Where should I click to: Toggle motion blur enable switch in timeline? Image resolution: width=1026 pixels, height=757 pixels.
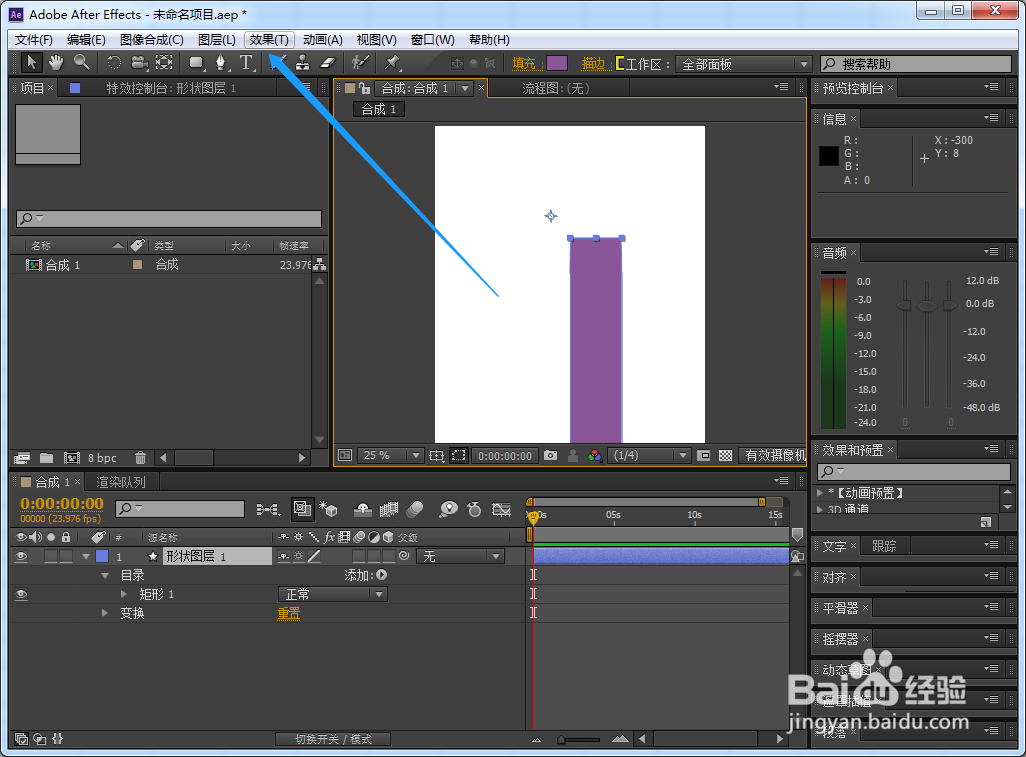pyautogui.click(x=415, y=509)
